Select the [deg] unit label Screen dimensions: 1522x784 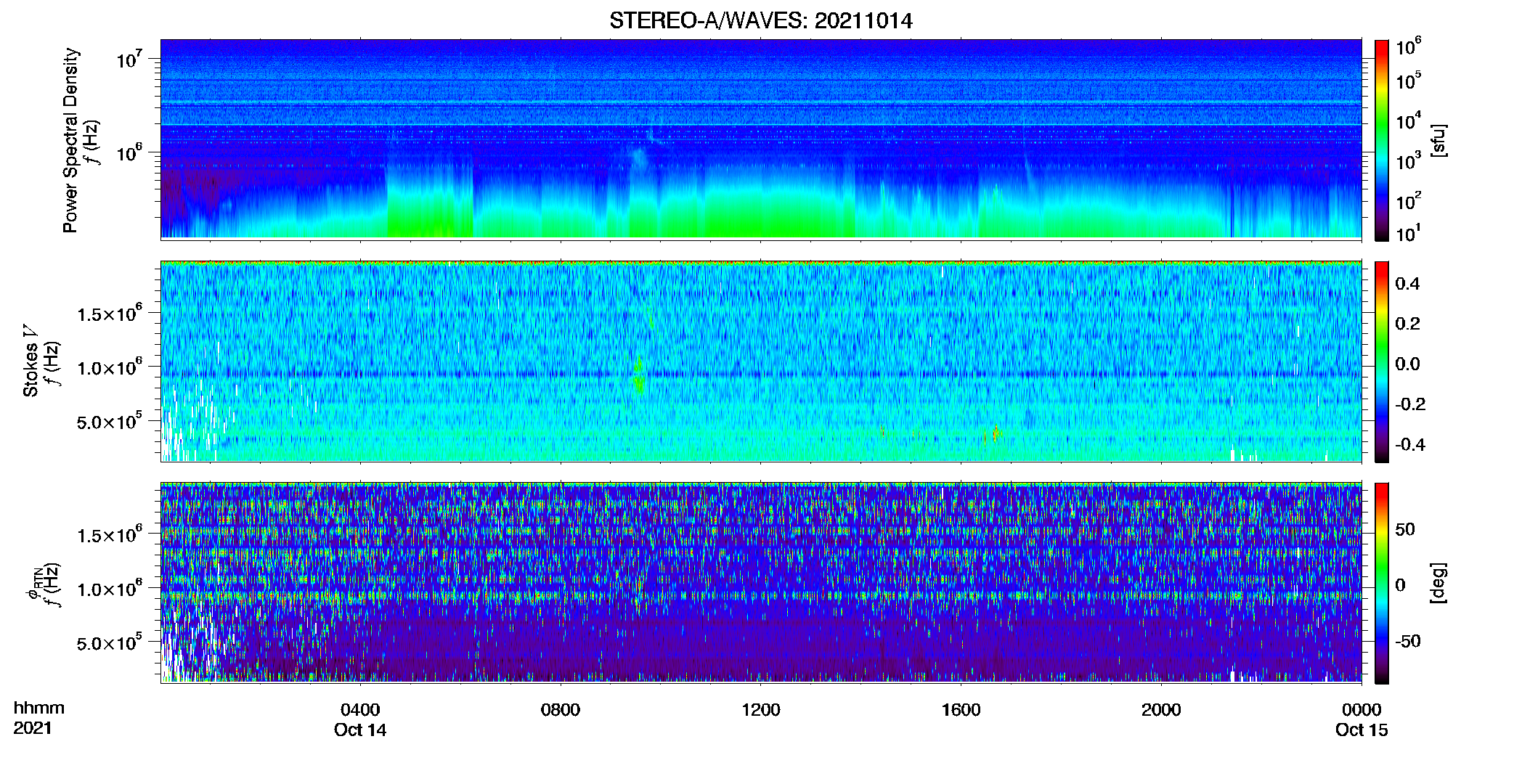[1438, 583]
